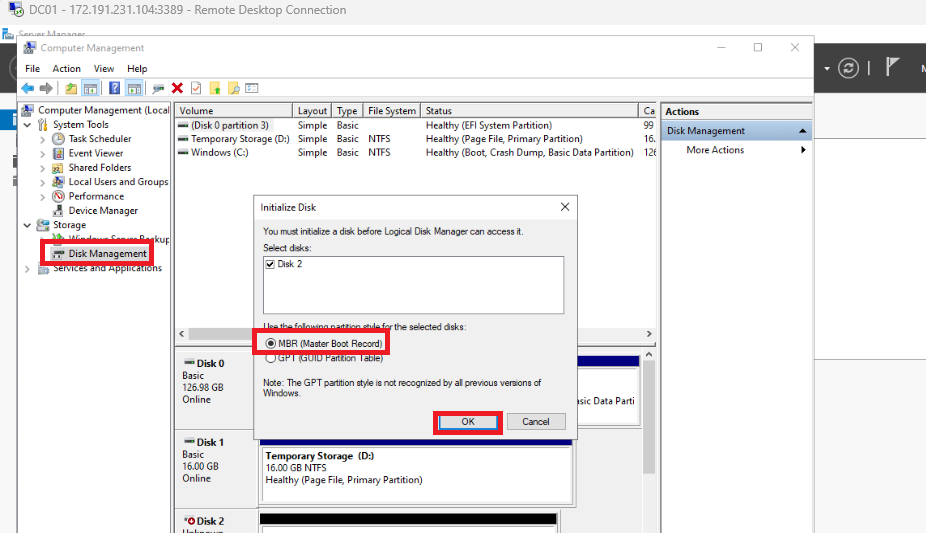Viewport: 926px width, 533px height.
Task: Select Temporary Storage (D:) partition block
Action: 416,473
